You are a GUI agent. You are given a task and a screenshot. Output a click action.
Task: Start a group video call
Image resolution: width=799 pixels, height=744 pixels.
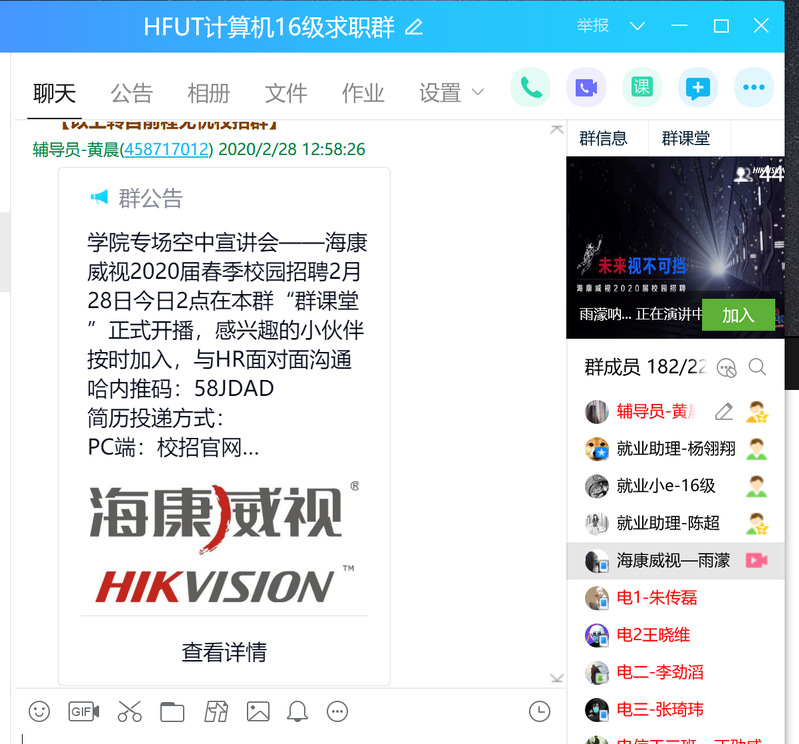click(x=586, y=88)
